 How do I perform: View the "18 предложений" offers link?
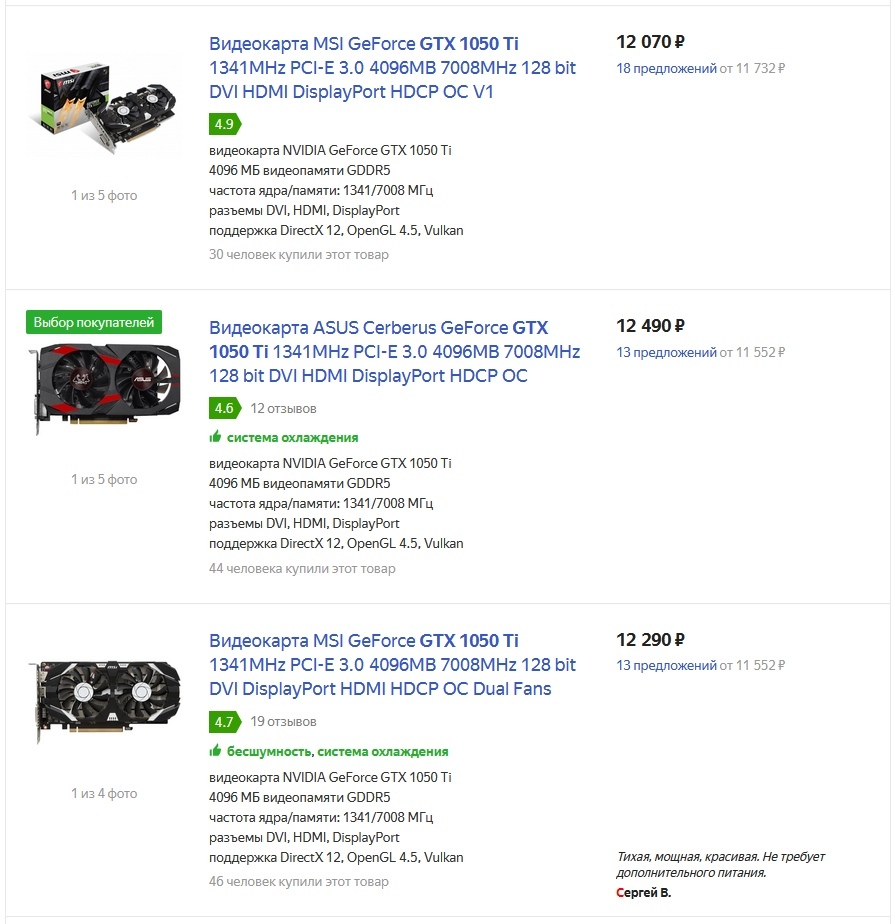(666, 69)
